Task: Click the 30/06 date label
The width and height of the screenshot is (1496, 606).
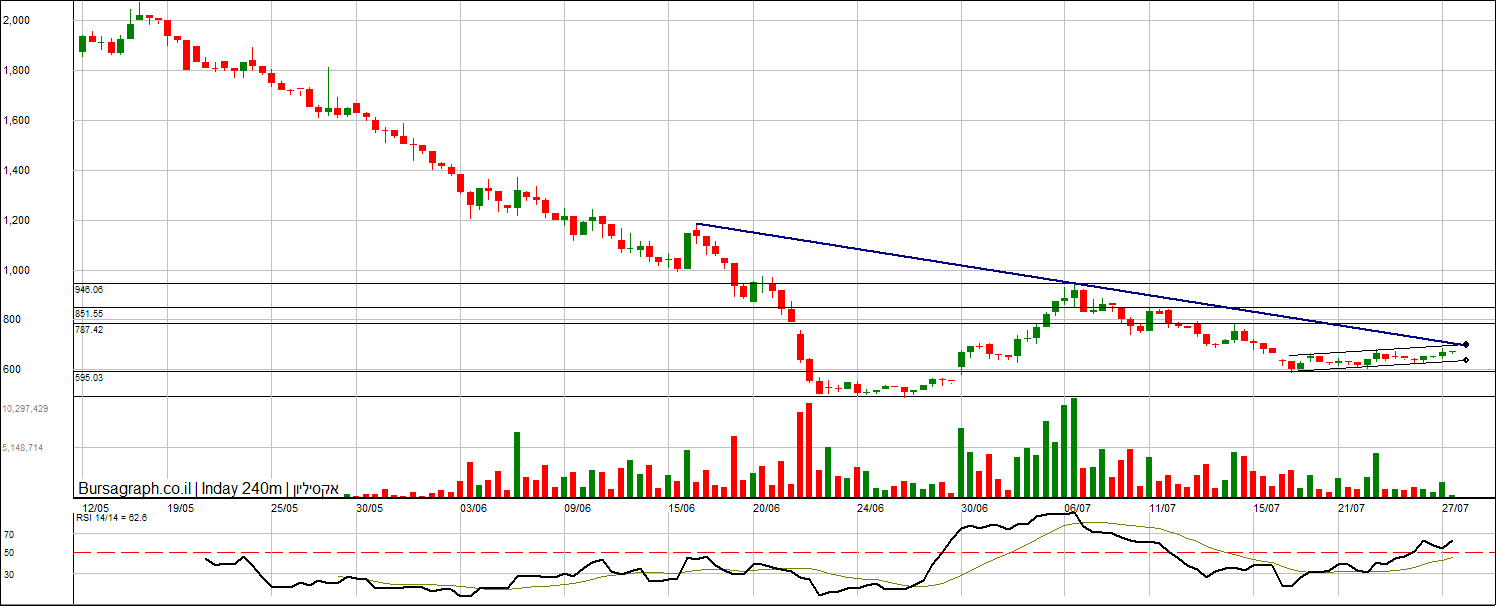Action: (x=975, y=508)
